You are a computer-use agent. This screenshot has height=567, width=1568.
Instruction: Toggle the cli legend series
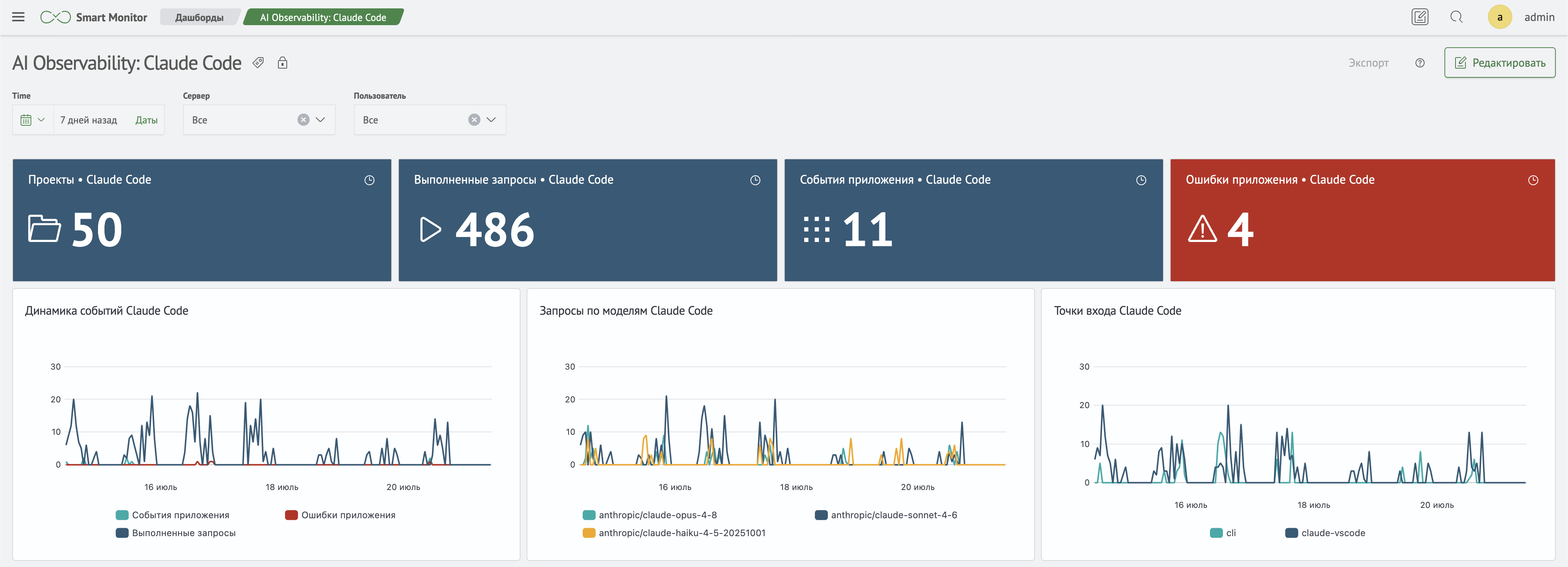point(1224,533)
